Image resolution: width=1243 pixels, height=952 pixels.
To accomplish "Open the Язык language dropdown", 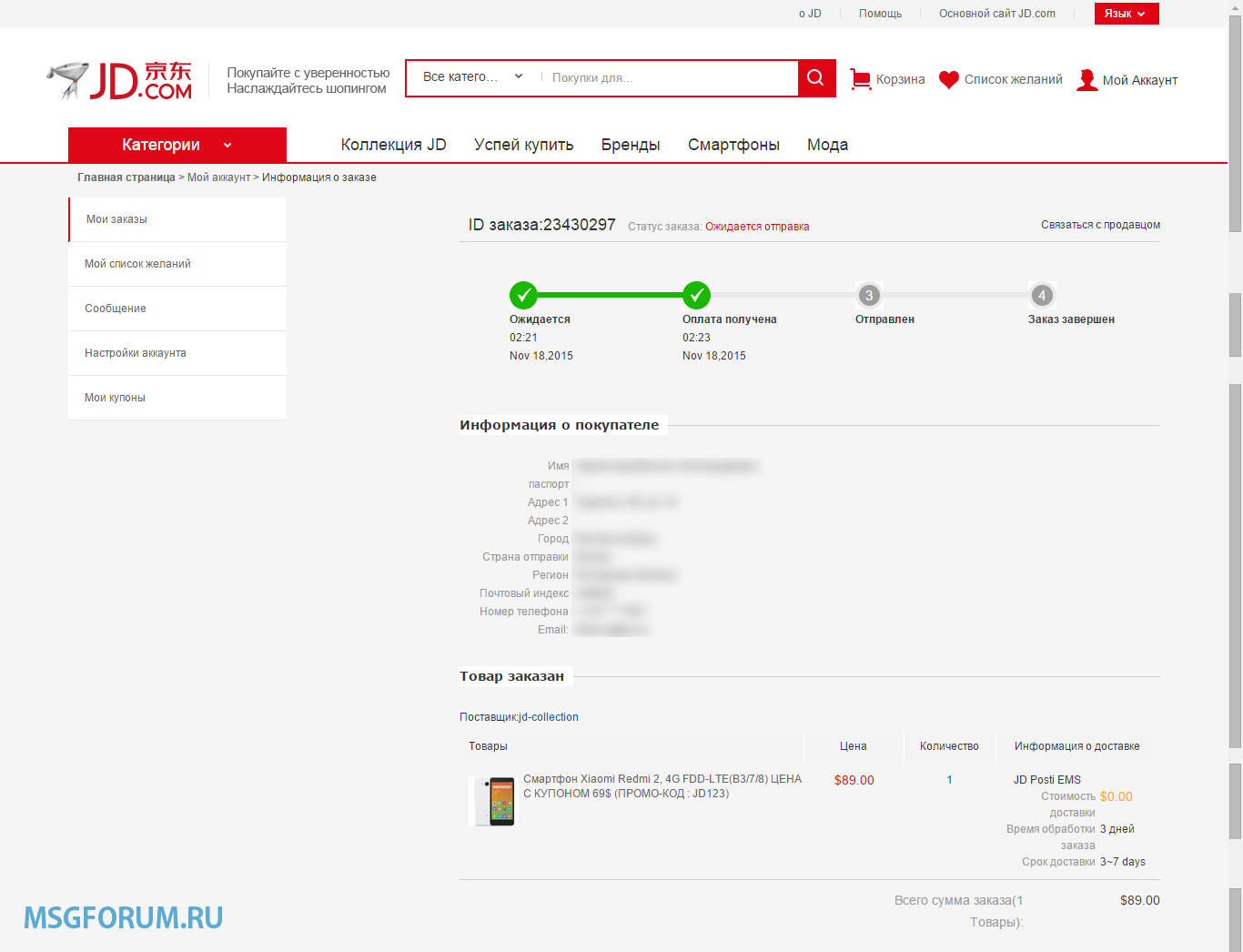I will (1127, 14).
